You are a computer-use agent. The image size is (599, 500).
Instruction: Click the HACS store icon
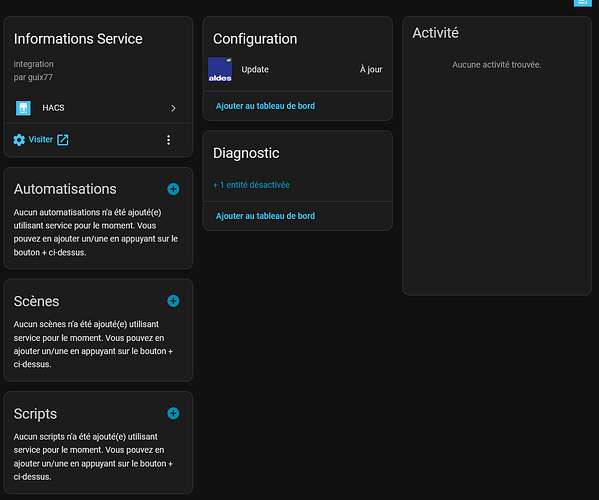coord(23,108)
